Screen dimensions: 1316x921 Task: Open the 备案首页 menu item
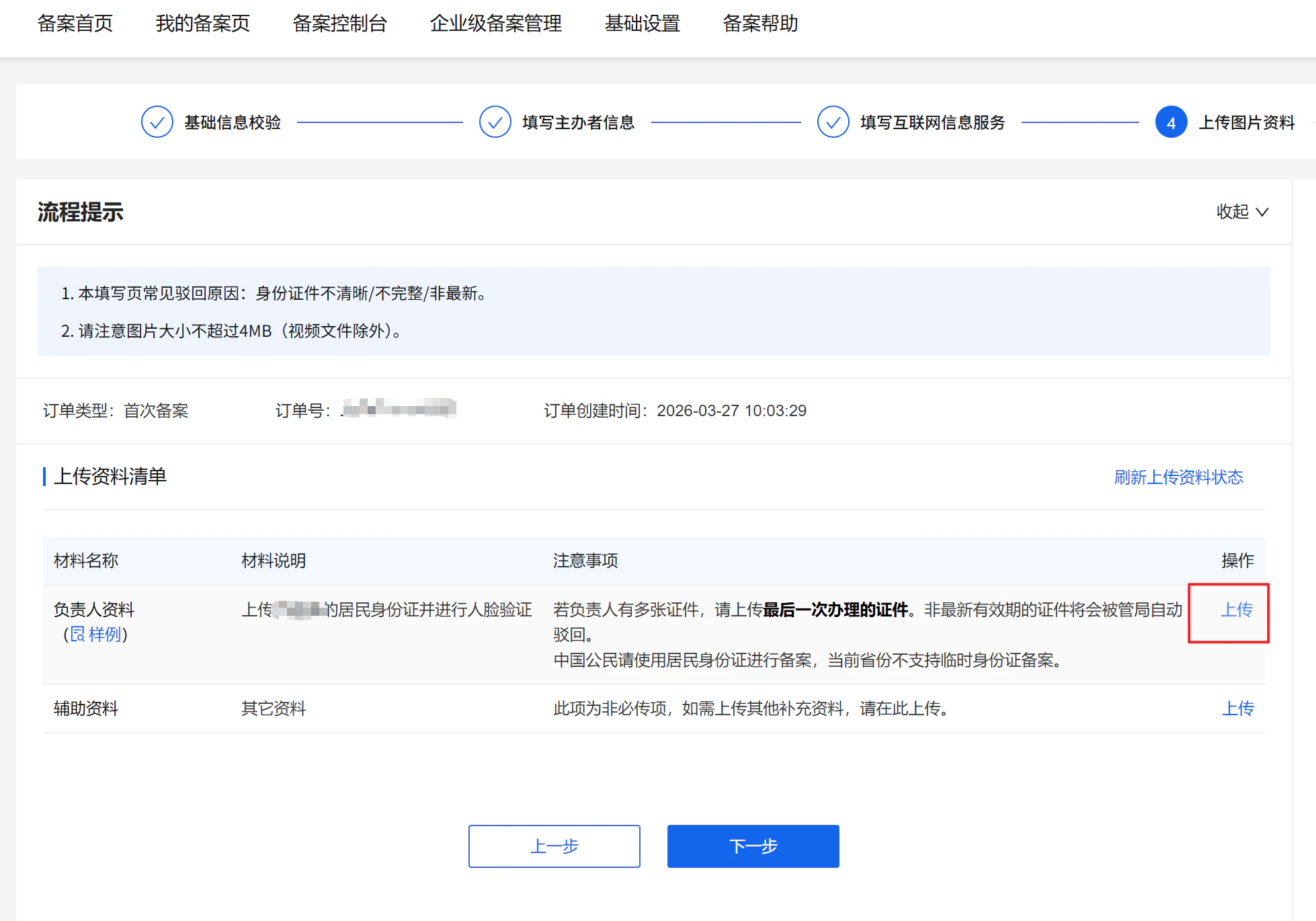tap(75, 24)
